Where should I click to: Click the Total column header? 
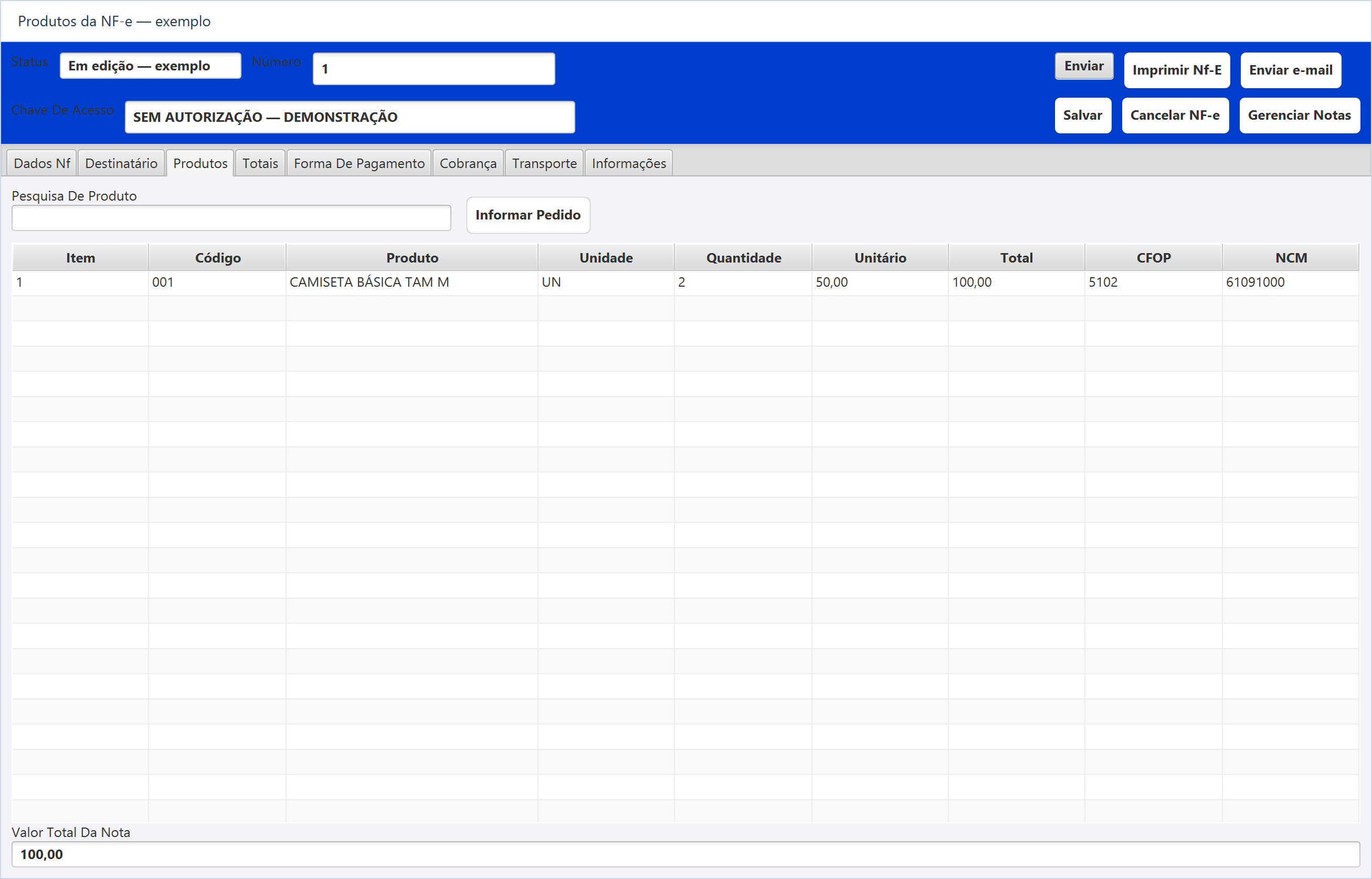(x=1016, y=258)
